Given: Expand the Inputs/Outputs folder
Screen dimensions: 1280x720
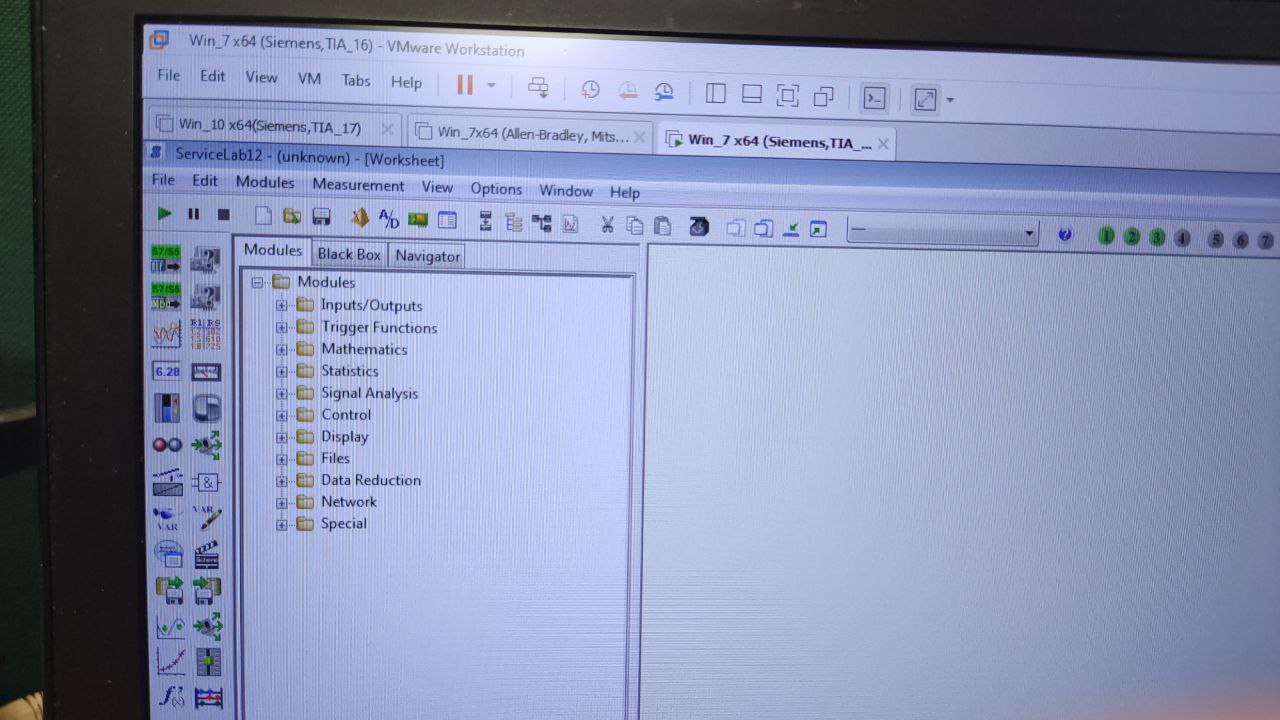Looking at the screenshot, I should coord(281,305).
